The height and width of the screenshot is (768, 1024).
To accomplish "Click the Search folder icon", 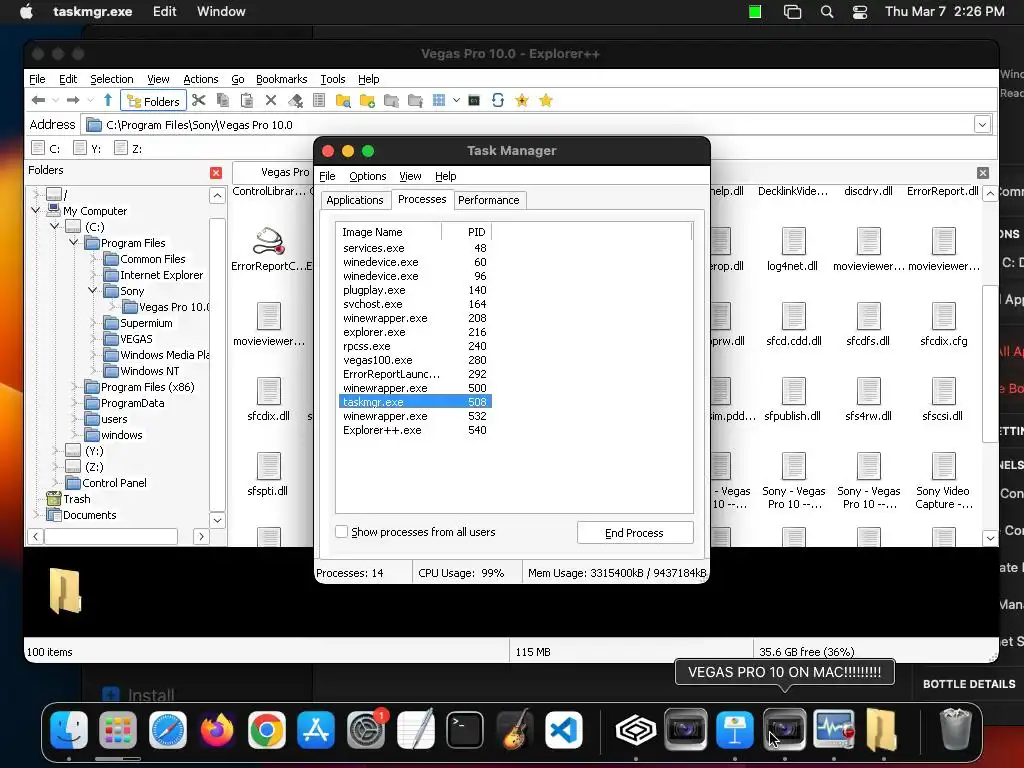I will coord(343,101).
